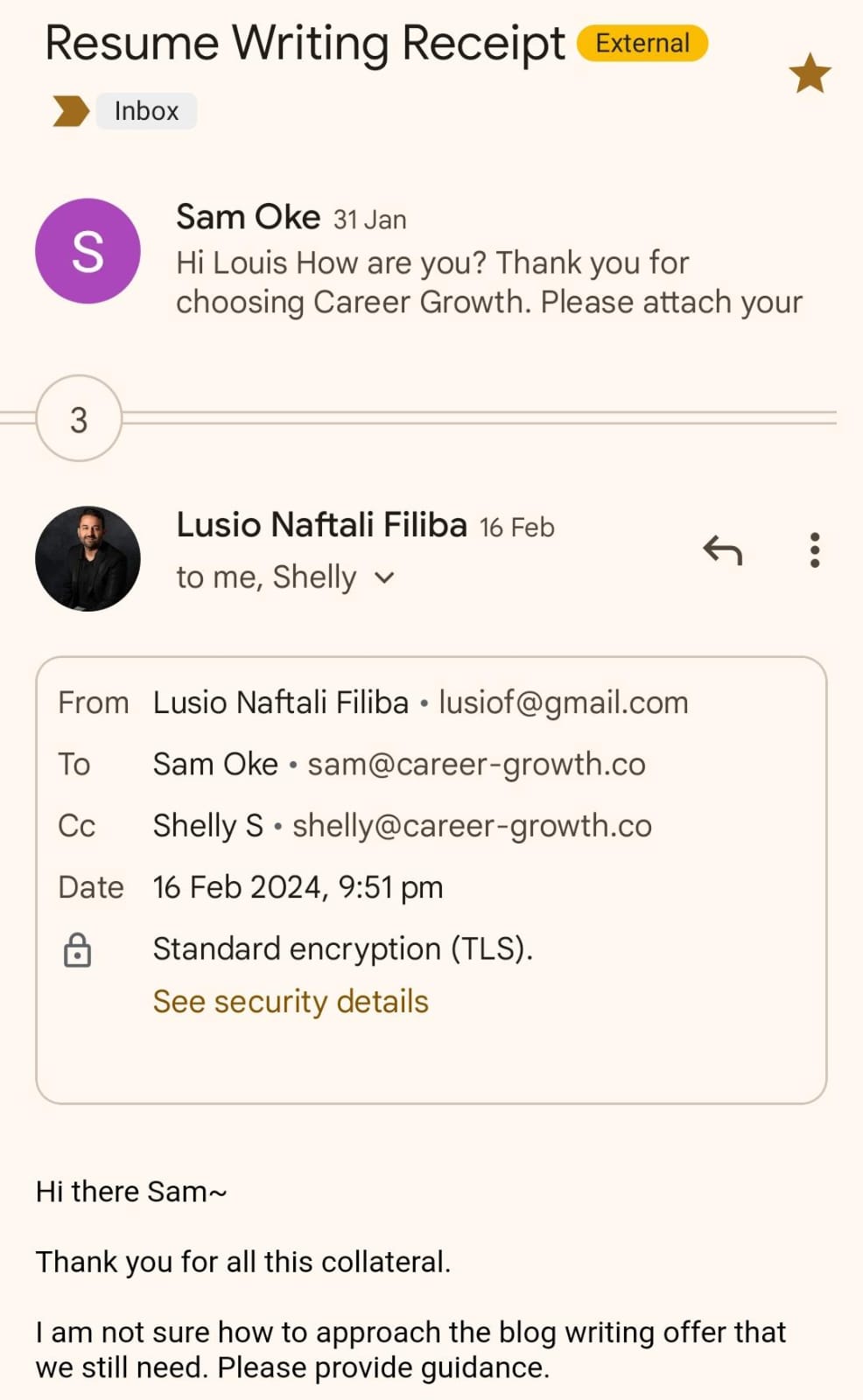
Task: Open the three-dot more options menu
Action: (815, 550)
